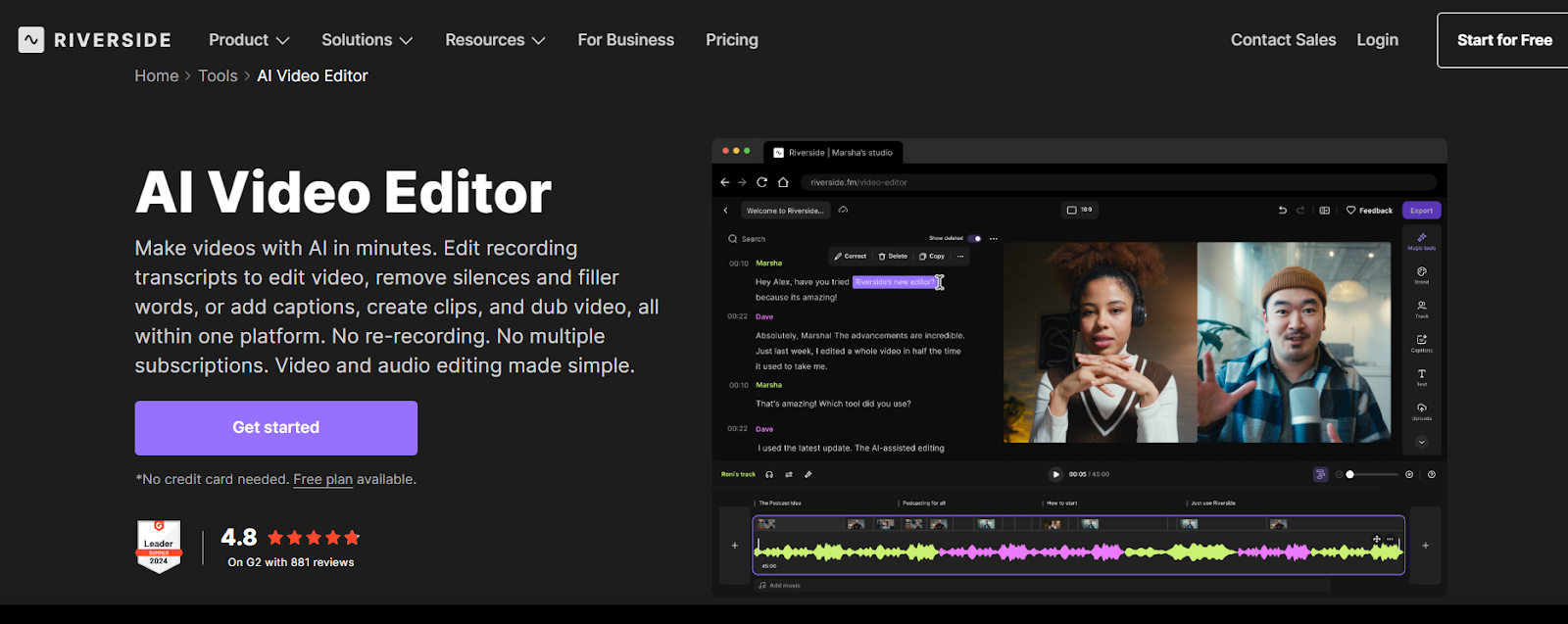Click the Redo icon in the editor
Screen dimensions: 1568x624
(1300, 211)
